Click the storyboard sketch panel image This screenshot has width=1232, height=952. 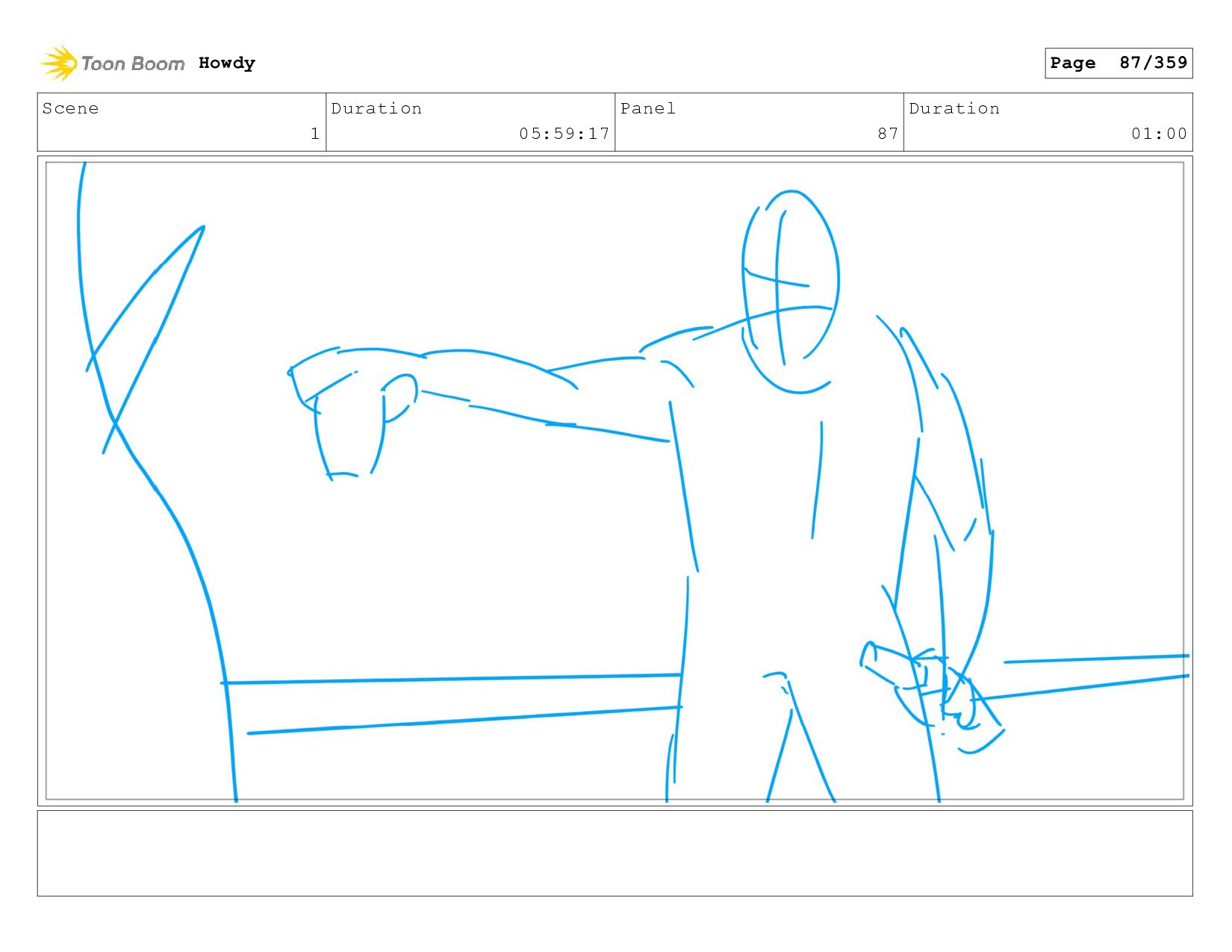coord(615,481)
